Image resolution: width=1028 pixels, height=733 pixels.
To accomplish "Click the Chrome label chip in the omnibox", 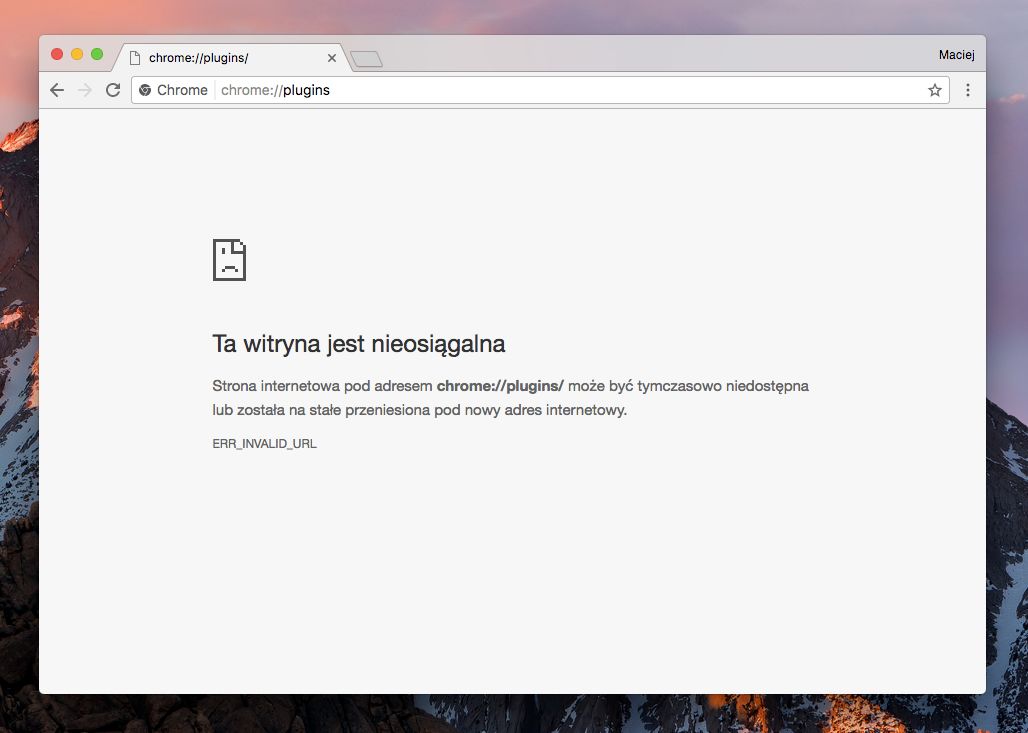I will click(174, 90).
